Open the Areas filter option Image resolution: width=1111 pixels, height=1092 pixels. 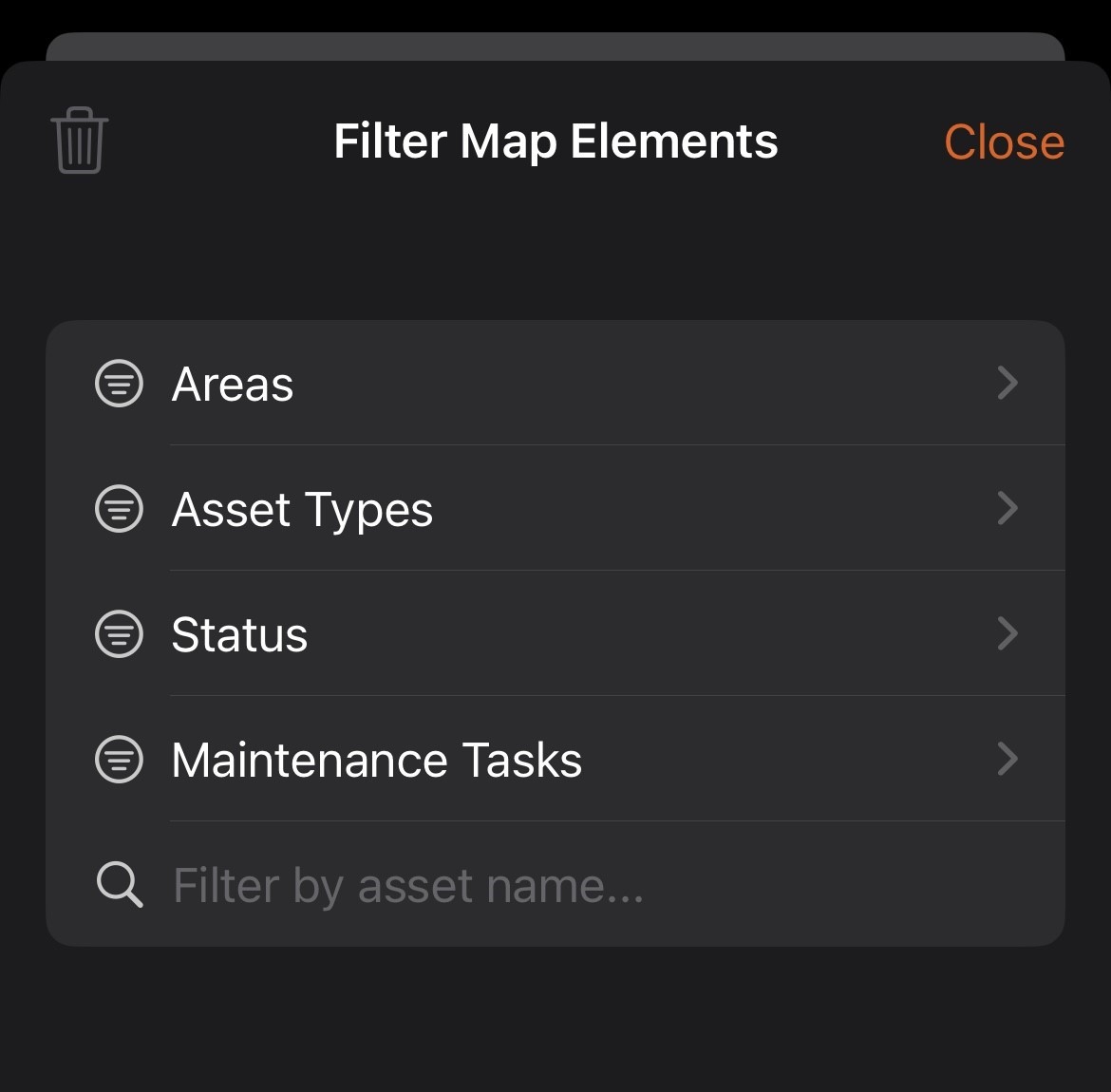click(233, 385)
